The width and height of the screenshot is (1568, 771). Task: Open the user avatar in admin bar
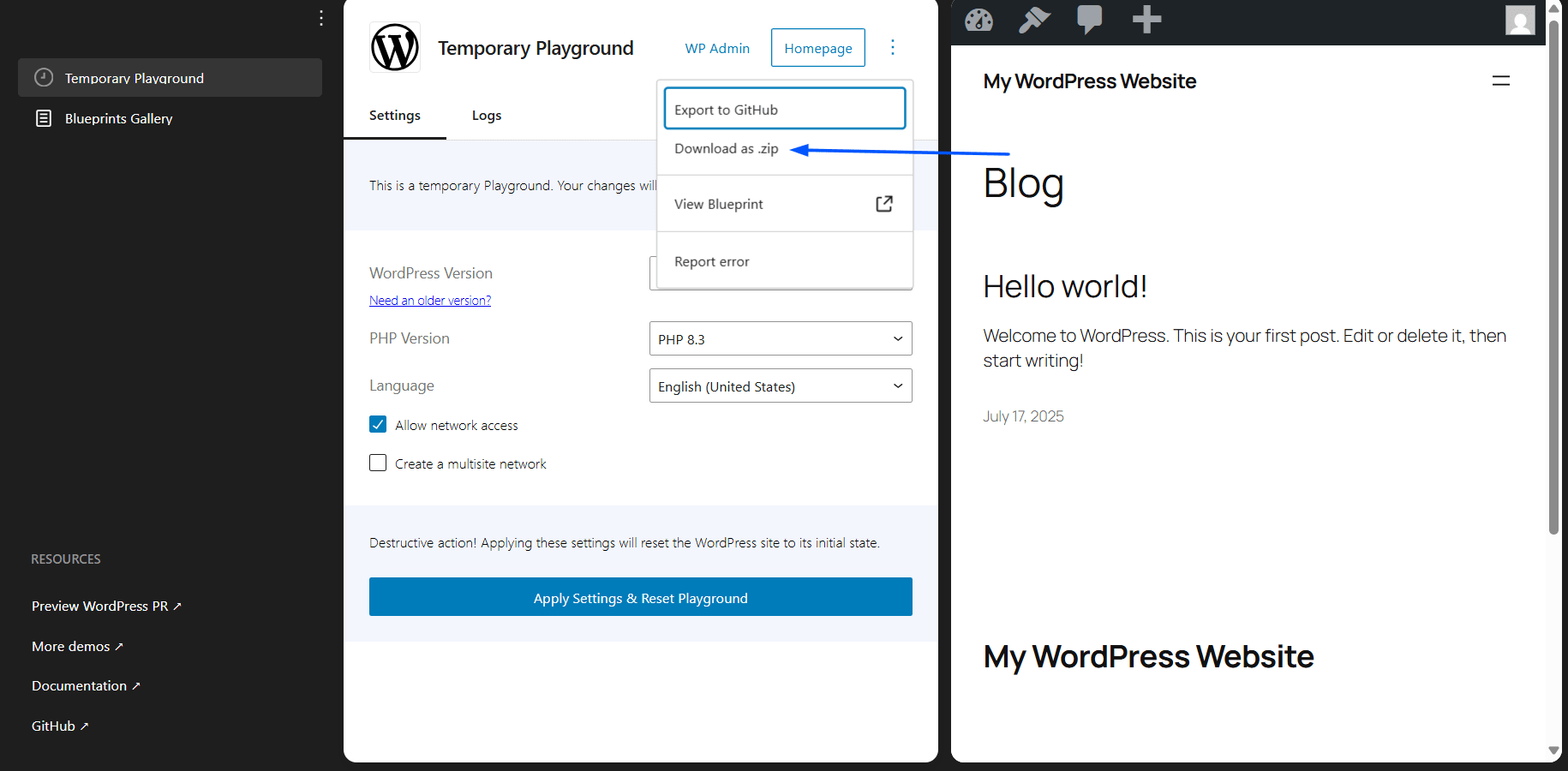pyautogui.click(x=1520, y=20)
